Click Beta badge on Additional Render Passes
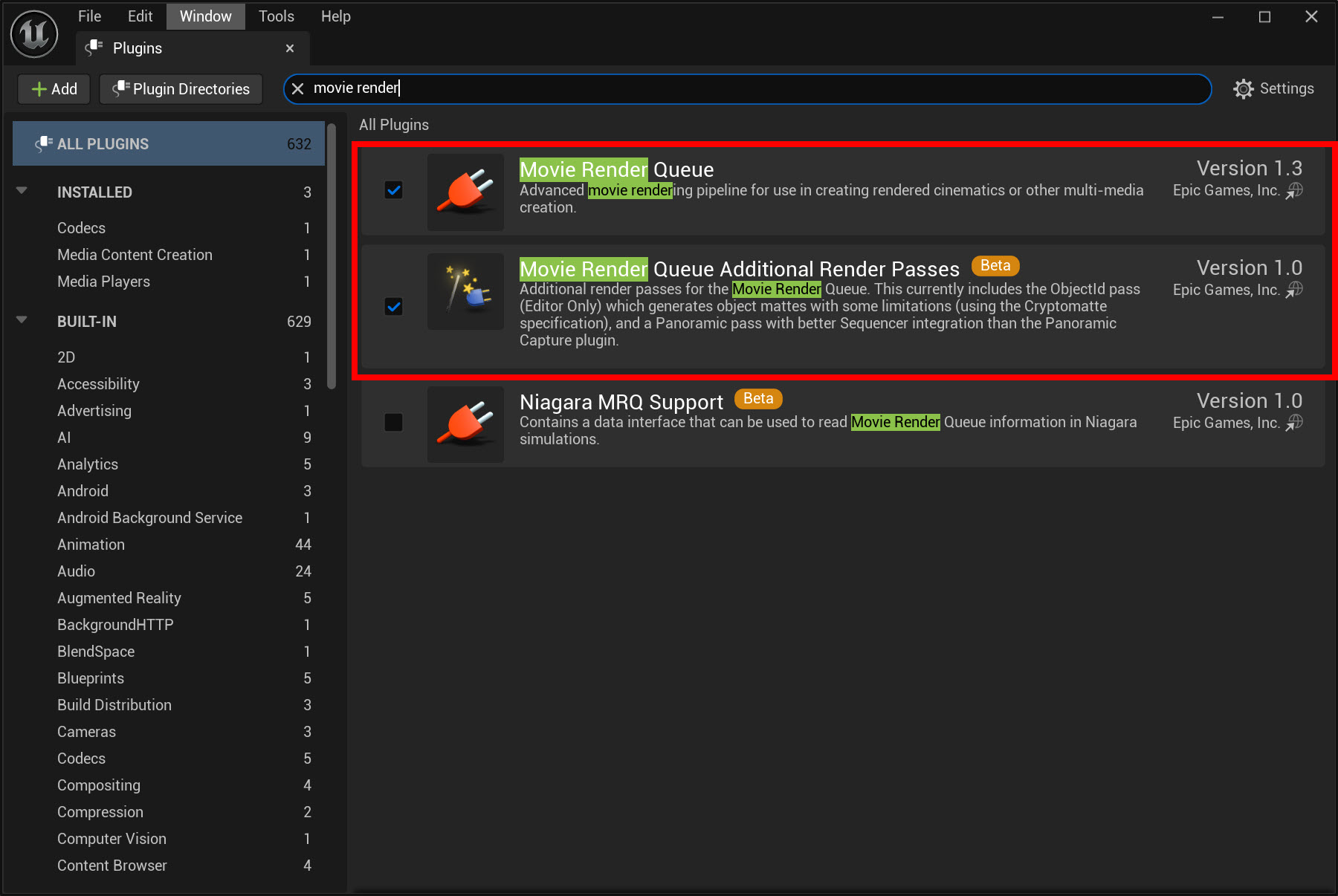This screenshot has height=896, width=1338. click(995, 266)
